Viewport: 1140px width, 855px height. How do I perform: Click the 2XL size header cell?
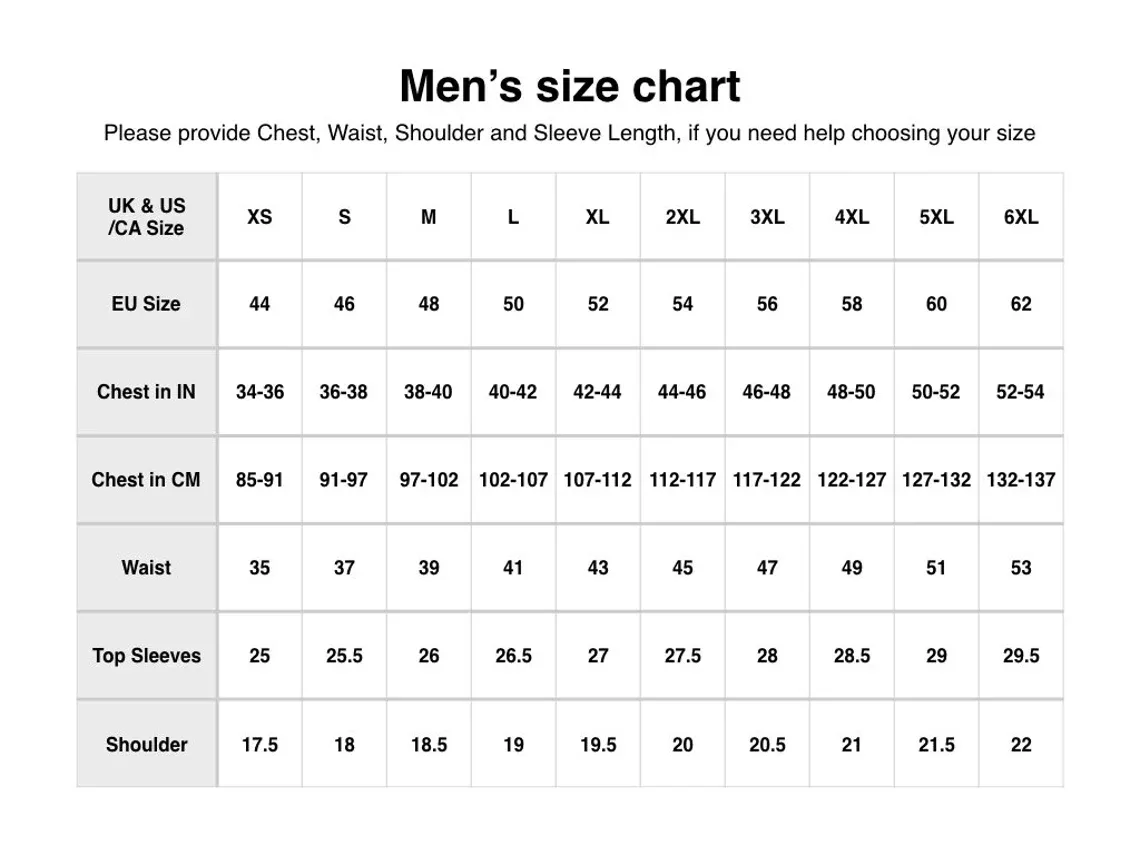point(682,217)
